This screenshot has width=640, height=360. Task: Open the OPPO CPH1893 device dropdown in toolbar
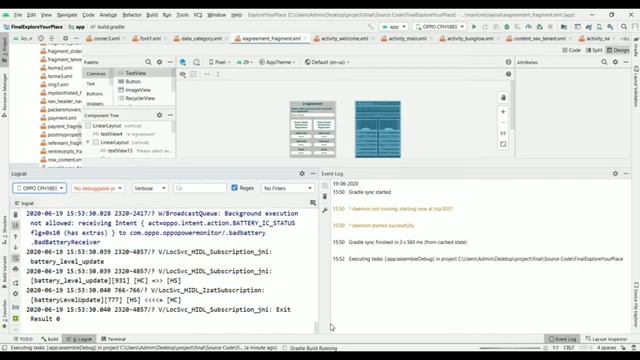(439, 27)
